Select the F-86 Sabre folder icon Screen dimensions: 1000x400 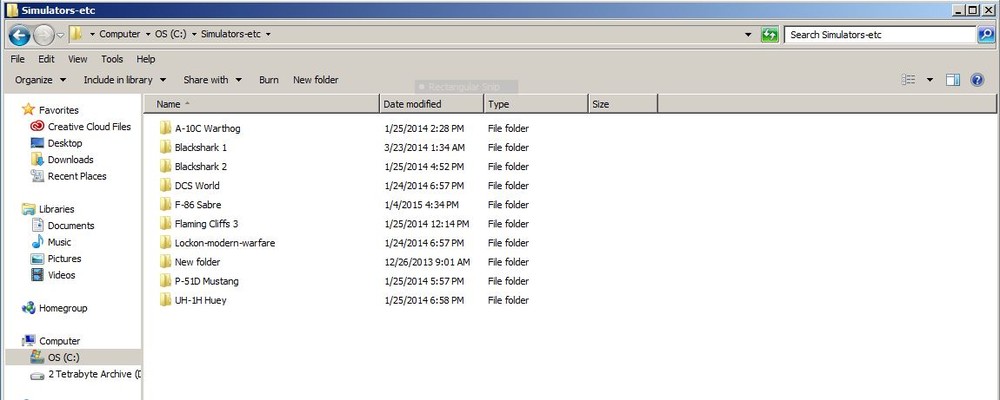click(166, 204)
